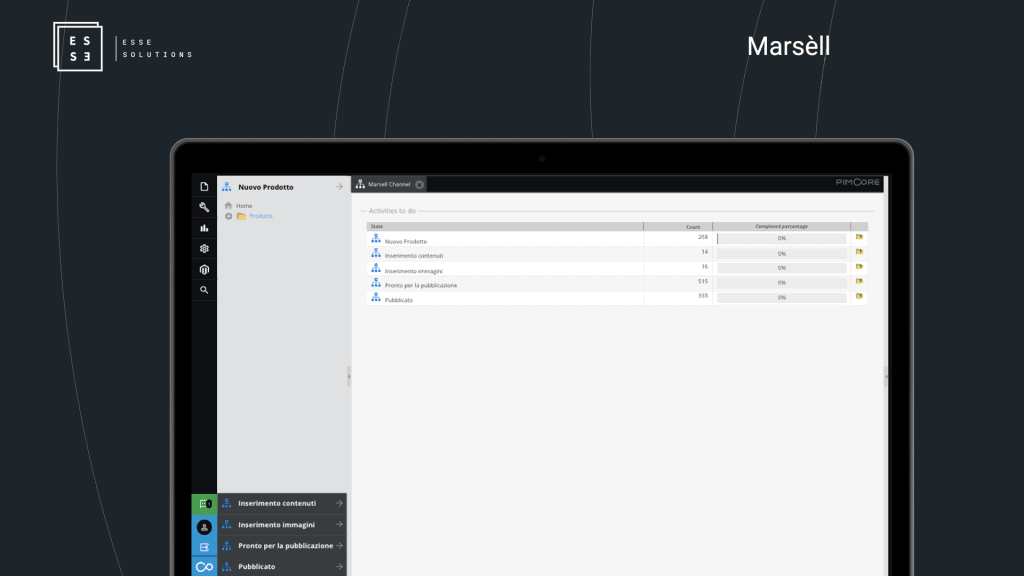Click the count value 515

(x=703, y=281)
